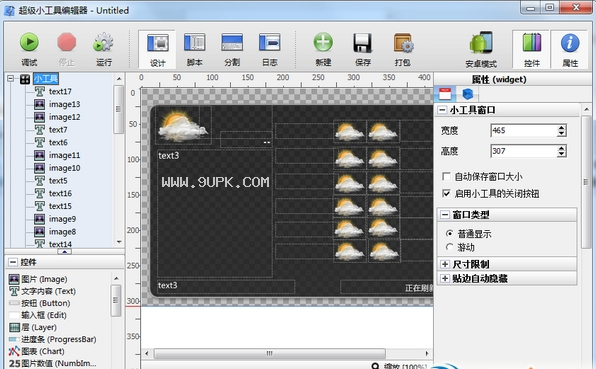Select text6 tree item

58,143
